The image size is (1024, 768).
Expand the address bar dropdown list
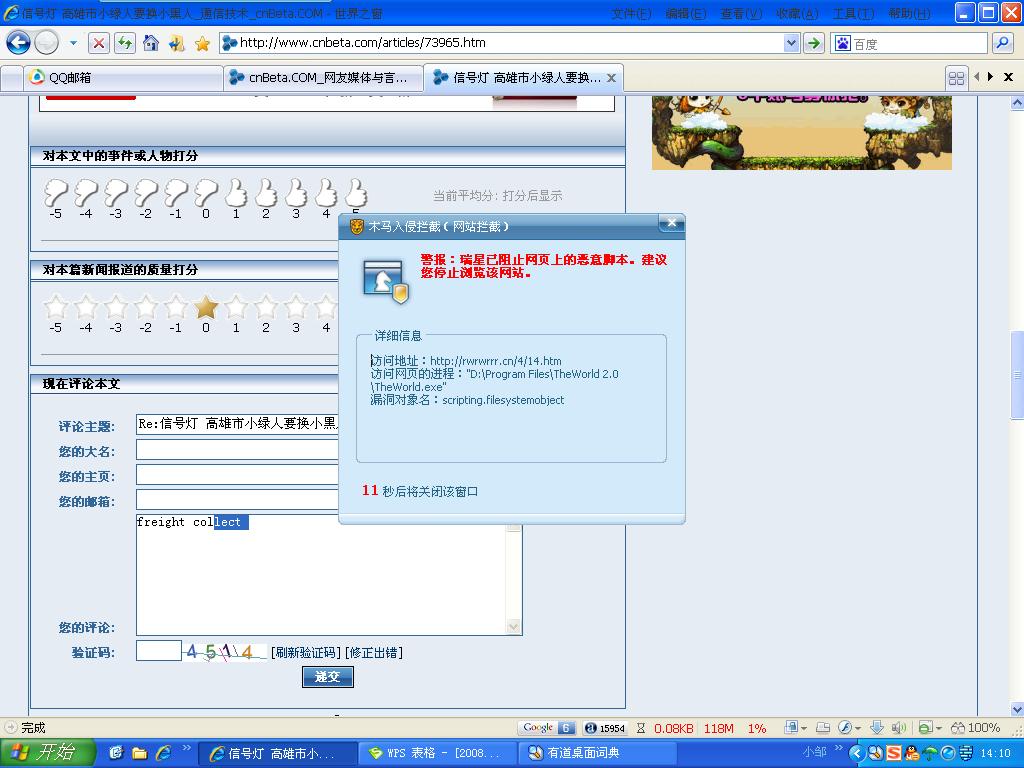pyautogui.click(x=792, y=43)
